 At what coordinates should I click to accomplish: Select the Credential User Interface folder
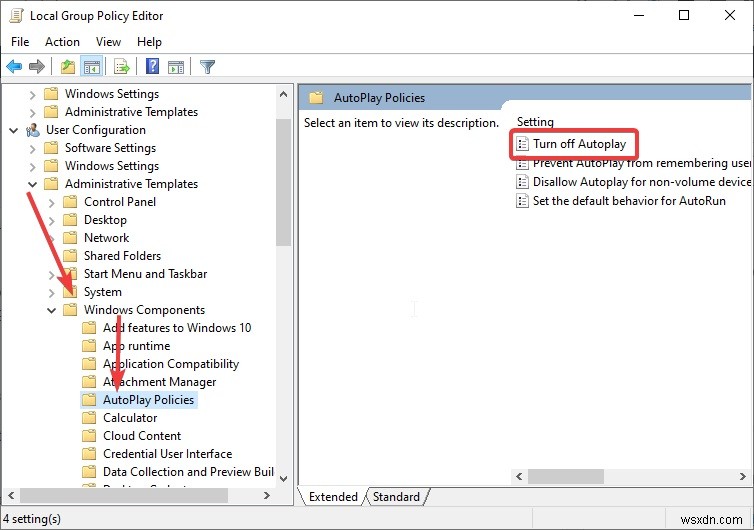(x=167, y=454)
